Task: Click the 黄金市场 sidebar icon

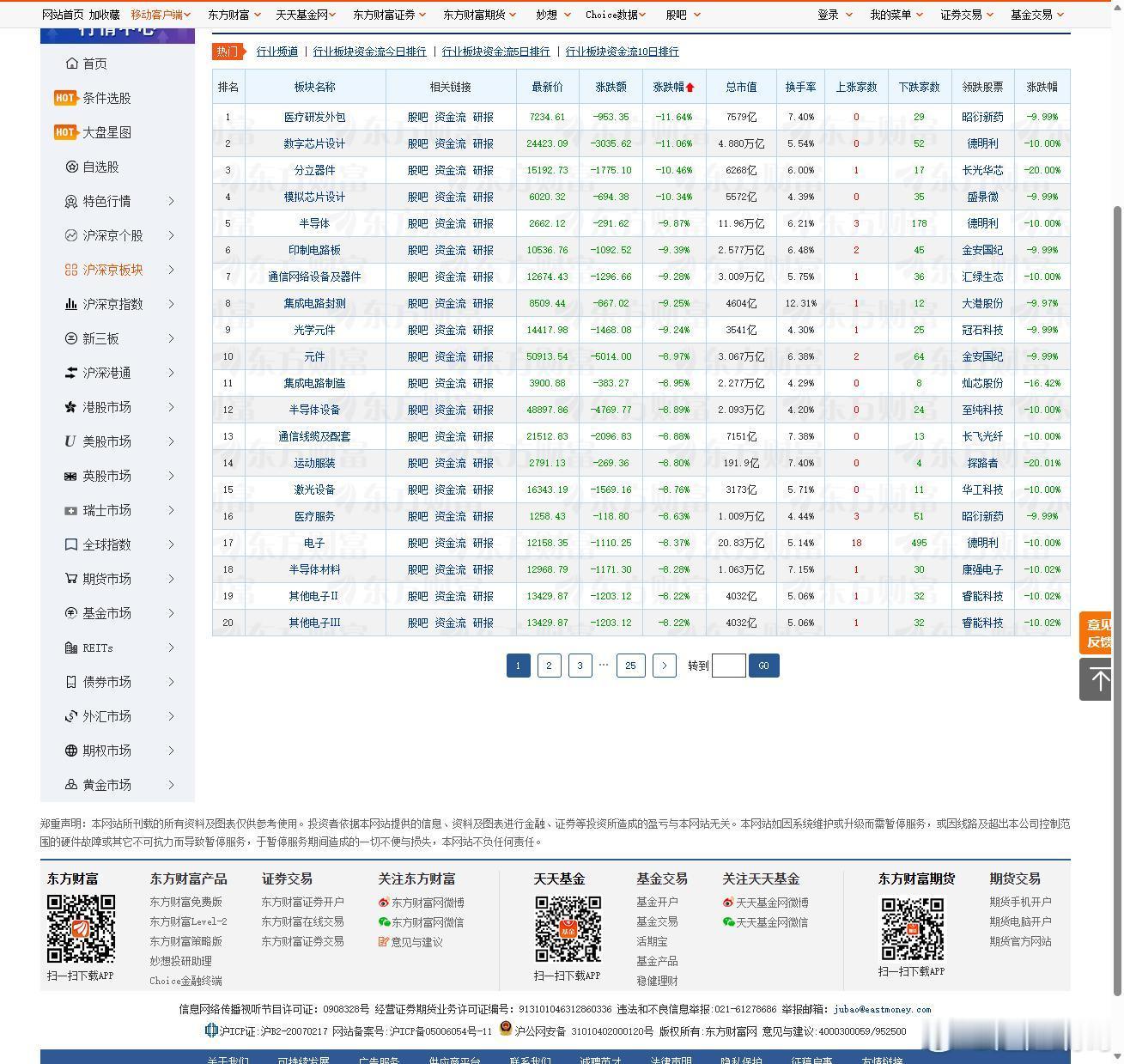Action: click(71, 785)
